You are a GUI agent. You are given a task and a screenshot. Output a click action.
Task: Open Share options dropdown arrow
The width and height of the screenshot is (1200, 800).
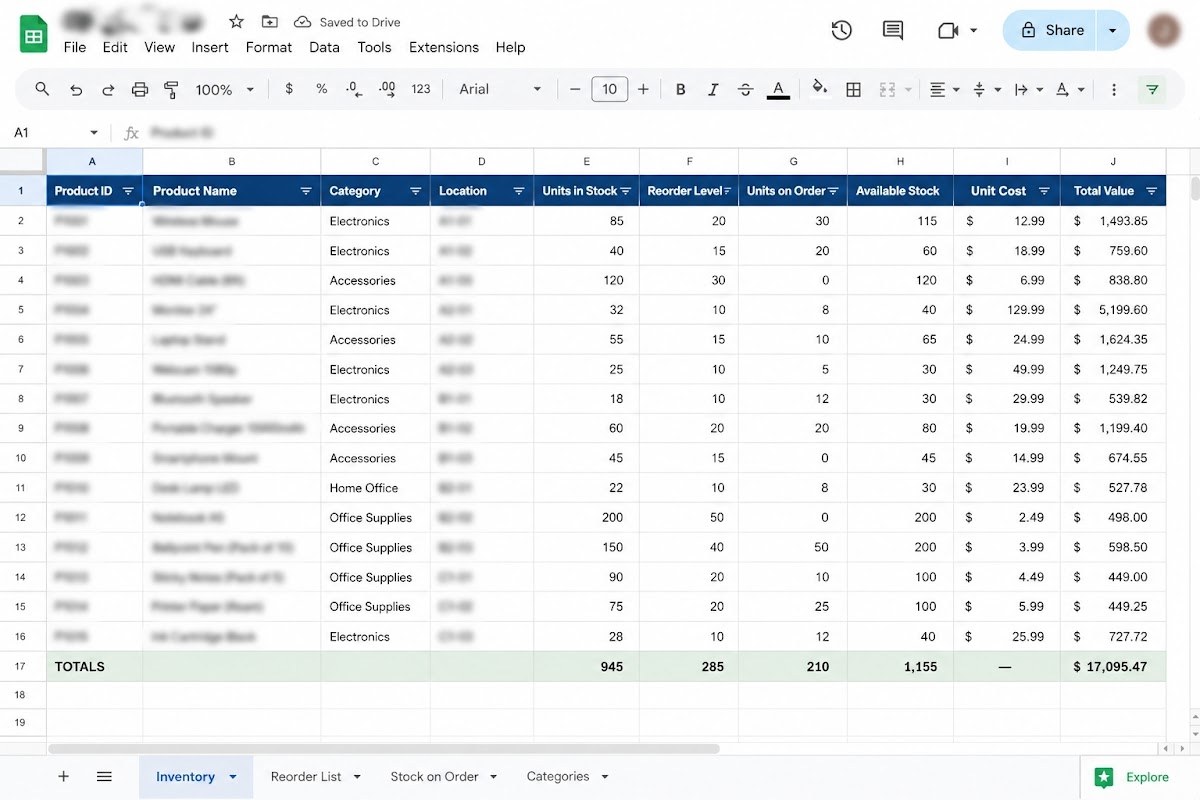[1113, 31]
